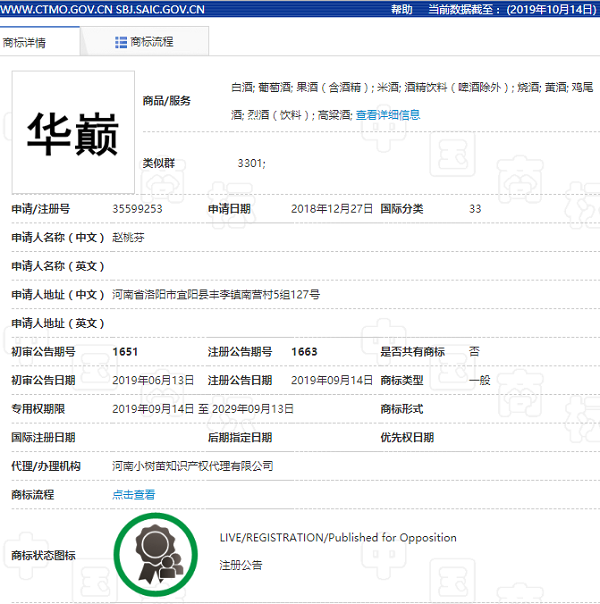Select 注册公告 status text
Image resolution: width=600 pixels, height=604 pixels.
(x=241, y=565)
